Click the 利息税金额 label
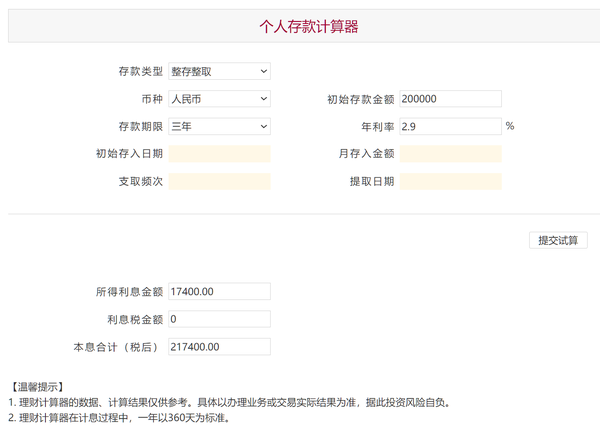 click(135, 320)
